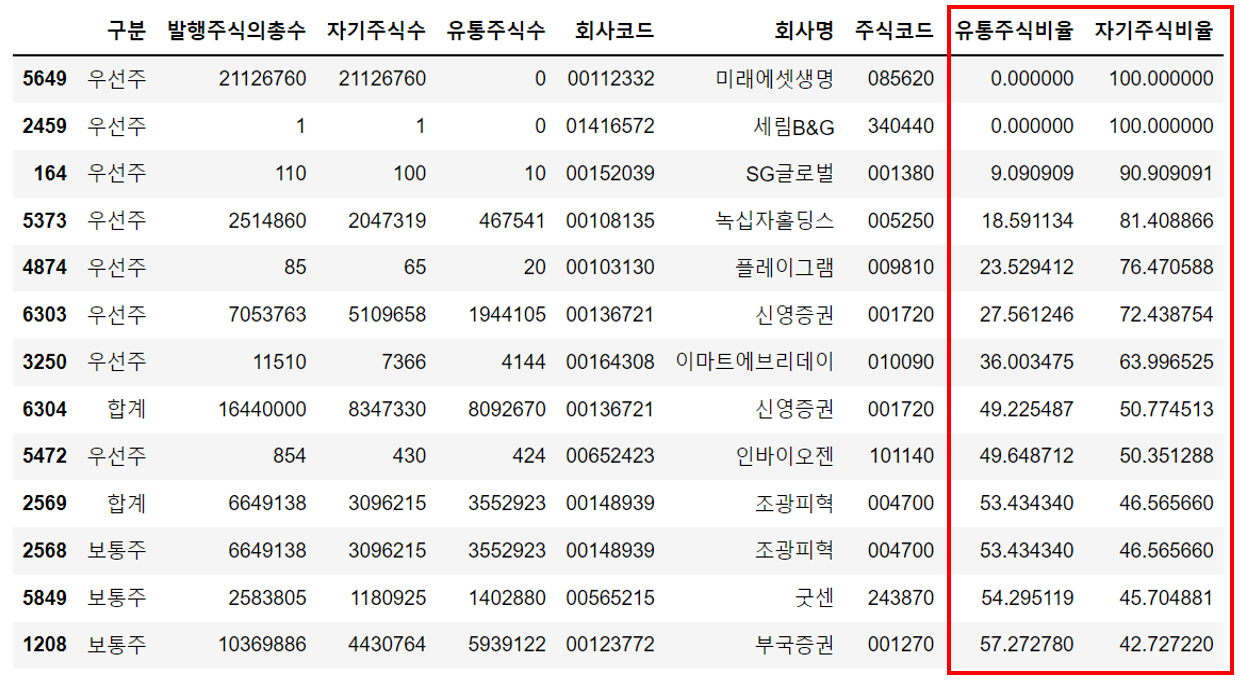Screen dimensions: 1239x682
Task: Click company name 미래에셋생명
Action: [775, 79]
